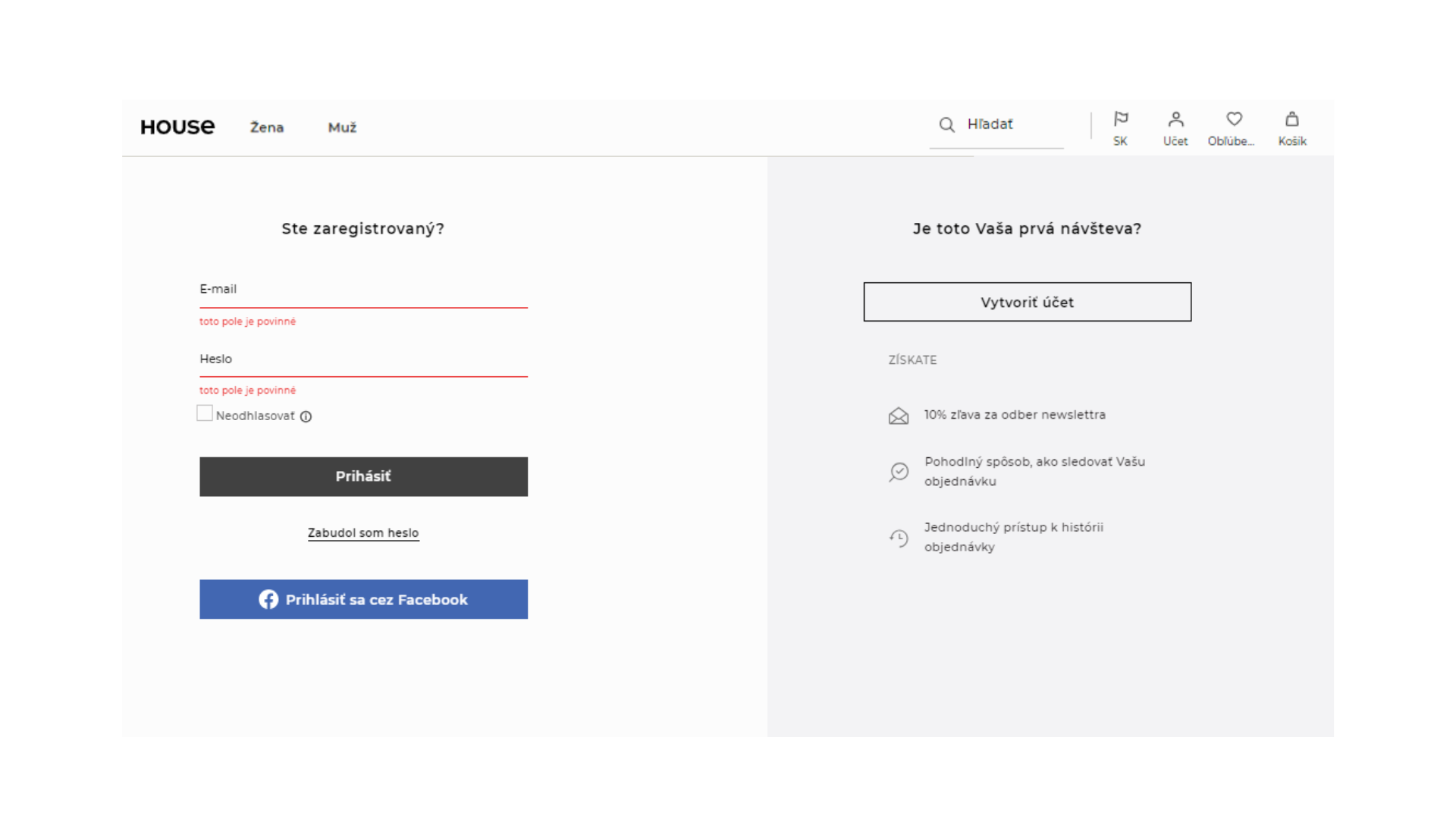Open the HOUSE logo homepage
The width and height of the screenshot is (1456, 819).
(x=177, y=127)
